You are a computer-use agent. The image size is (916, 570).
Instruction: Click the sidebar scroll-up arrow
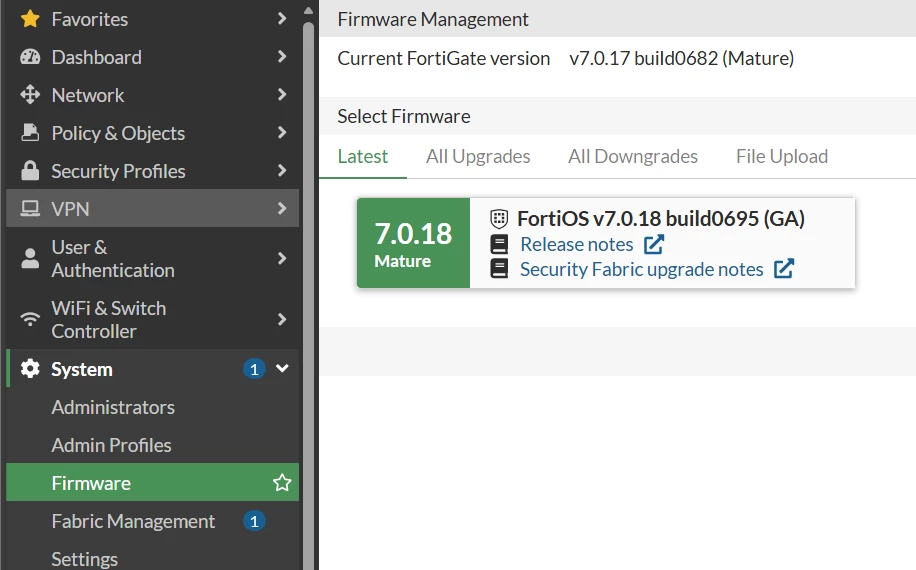(x=308, y=11)
